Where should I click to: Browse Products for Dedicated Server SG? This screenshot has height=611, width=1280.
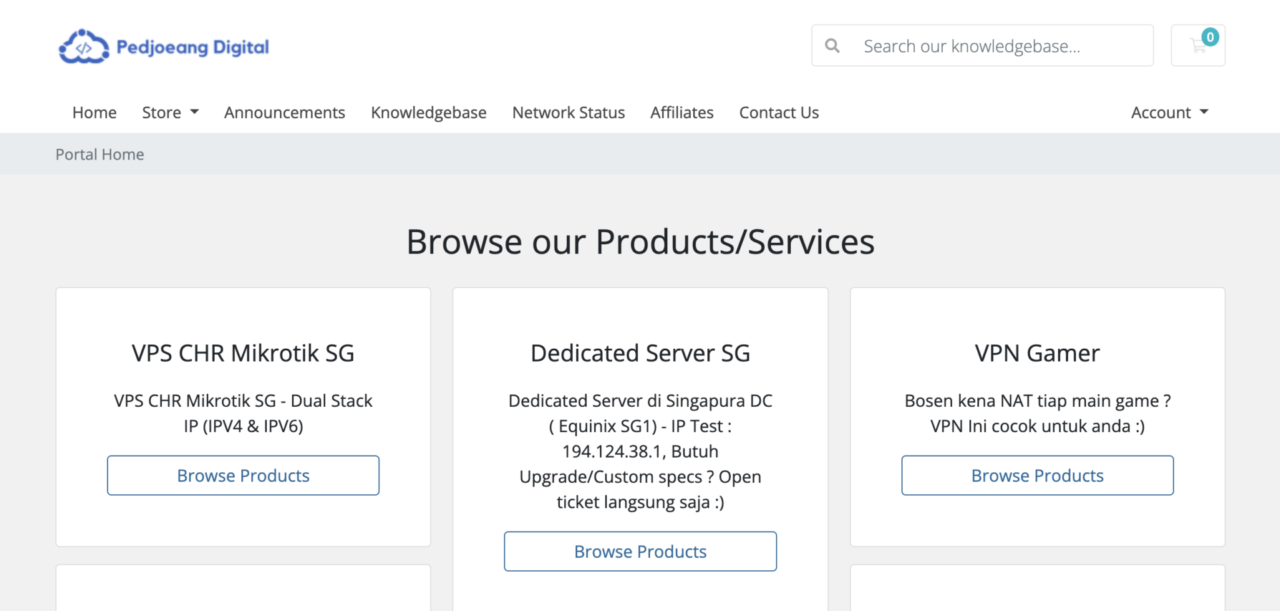pyautogui.click(x=640, y=552)
